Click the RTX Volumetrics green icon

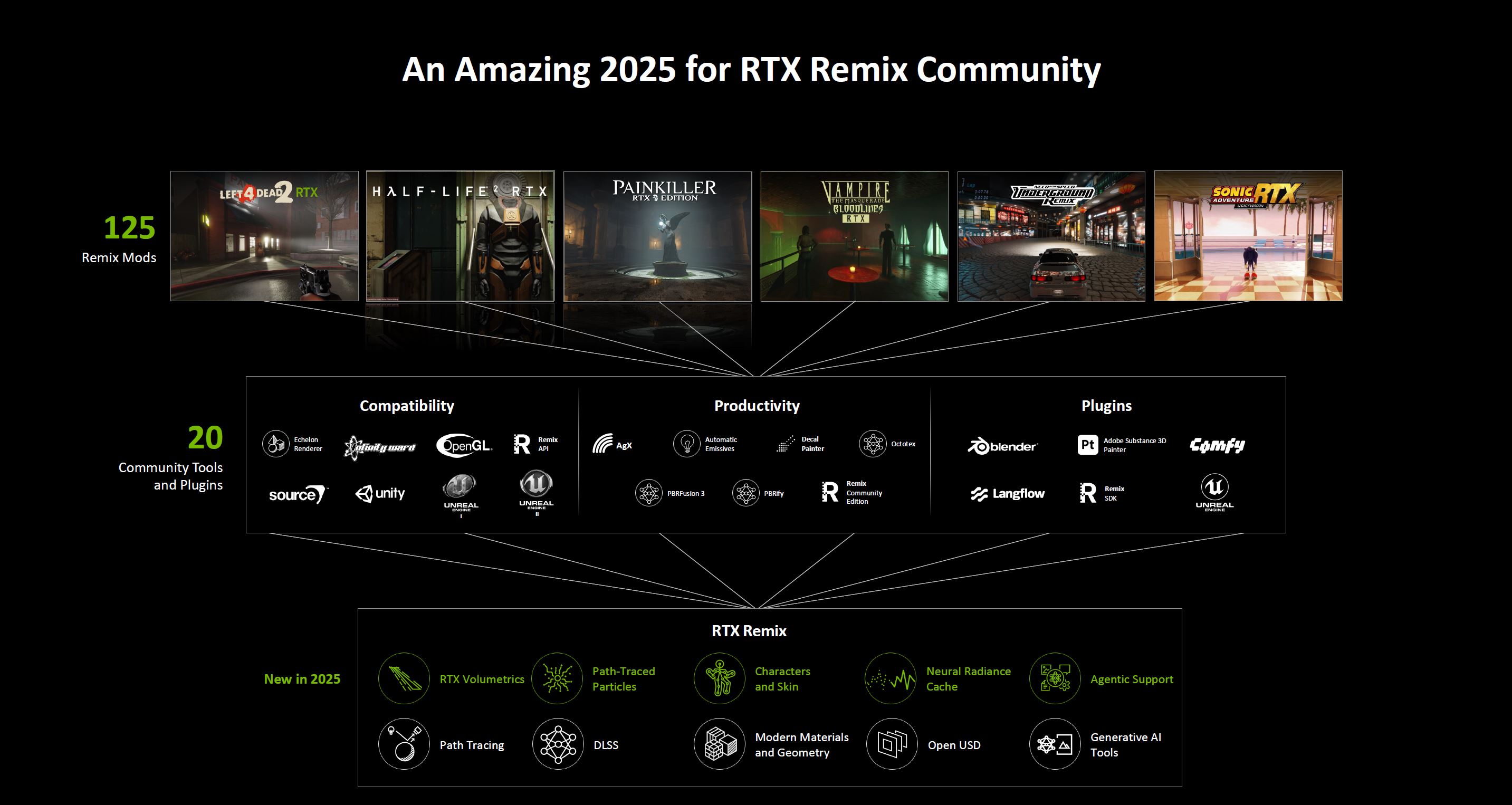(x=404, y=678)
